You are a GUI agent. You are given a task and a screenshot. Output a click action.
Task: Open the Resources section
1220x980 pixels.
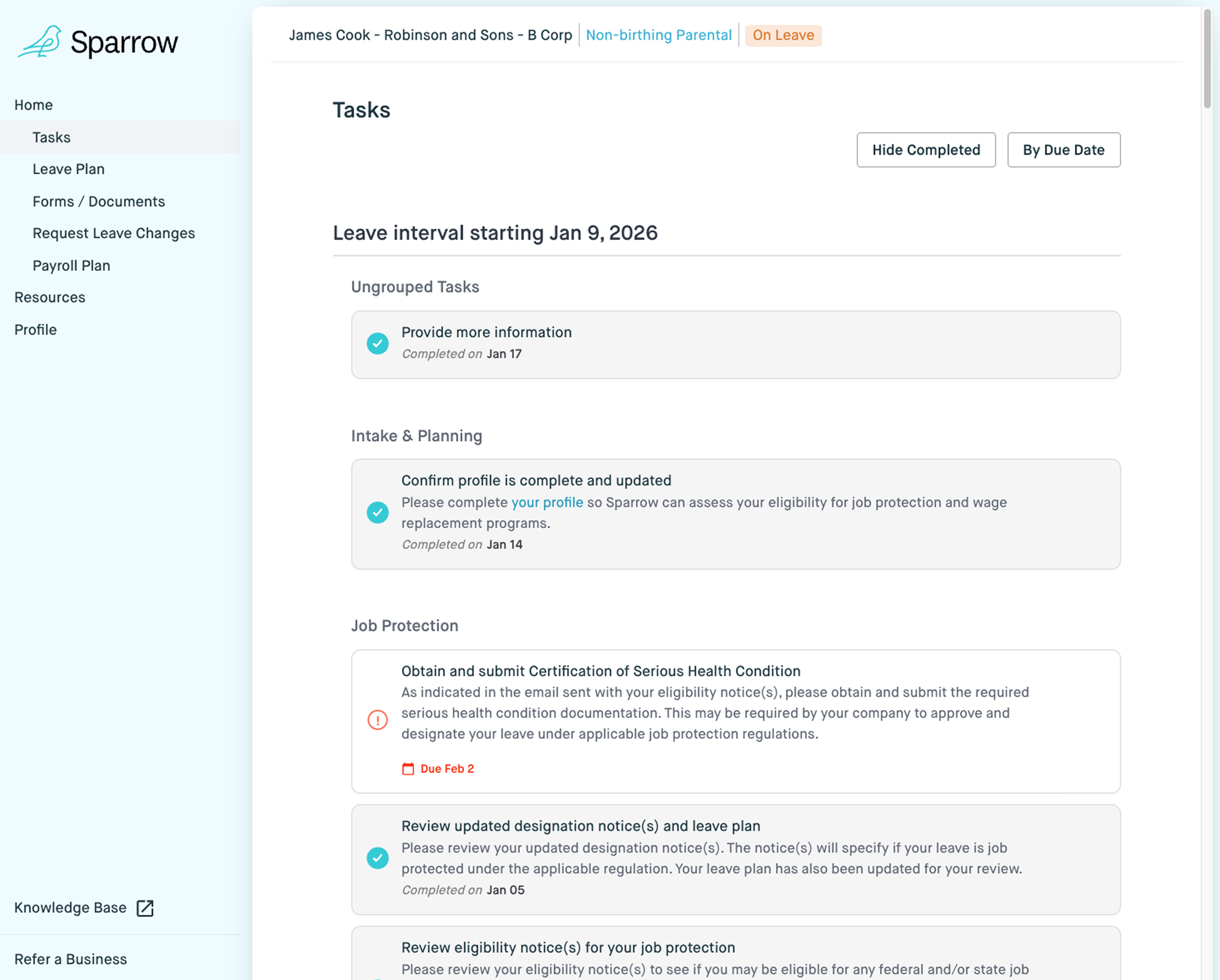50,298
